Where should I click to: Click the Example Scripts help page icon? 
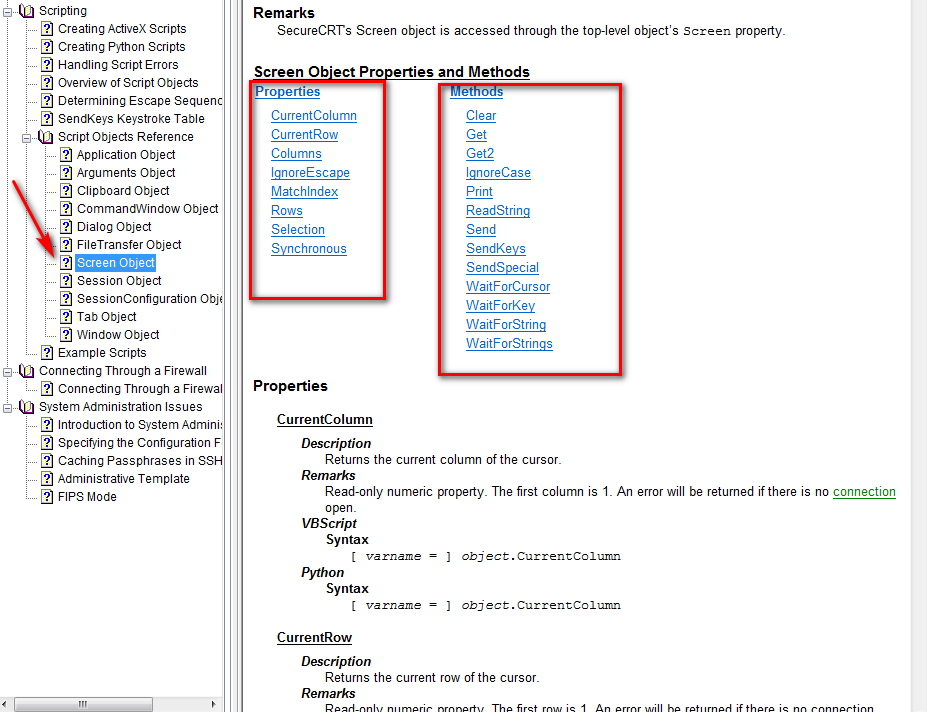click(x=46, y=352)
